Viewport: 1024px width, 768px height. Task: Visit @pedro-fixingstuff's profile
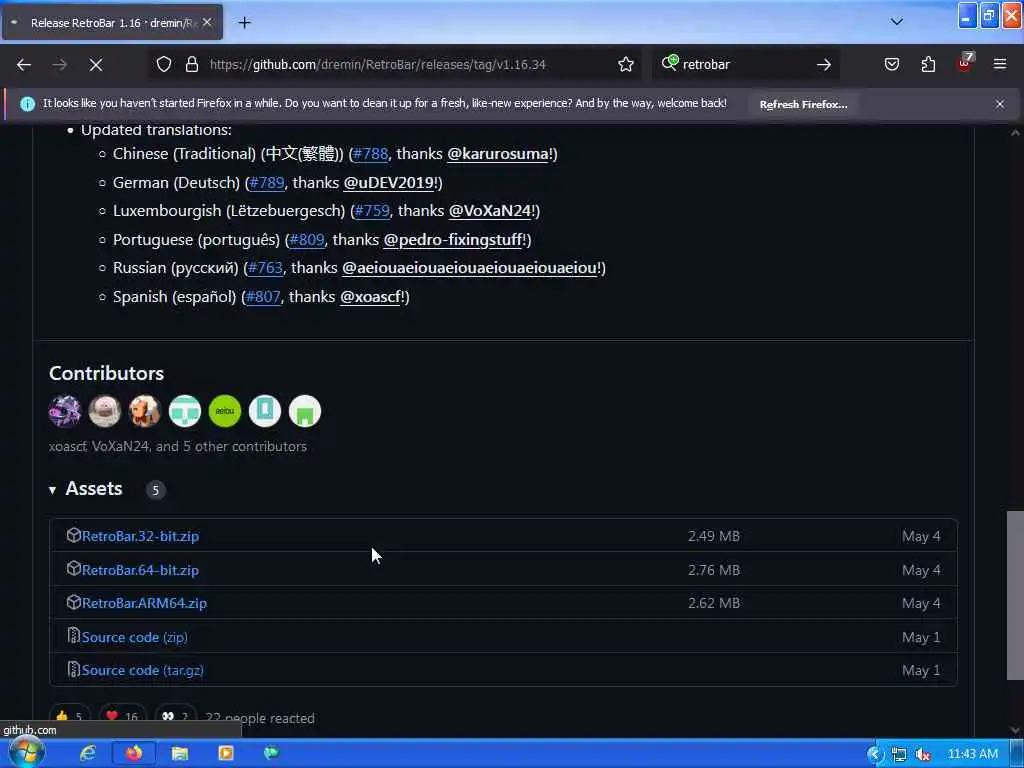point(453,240)
